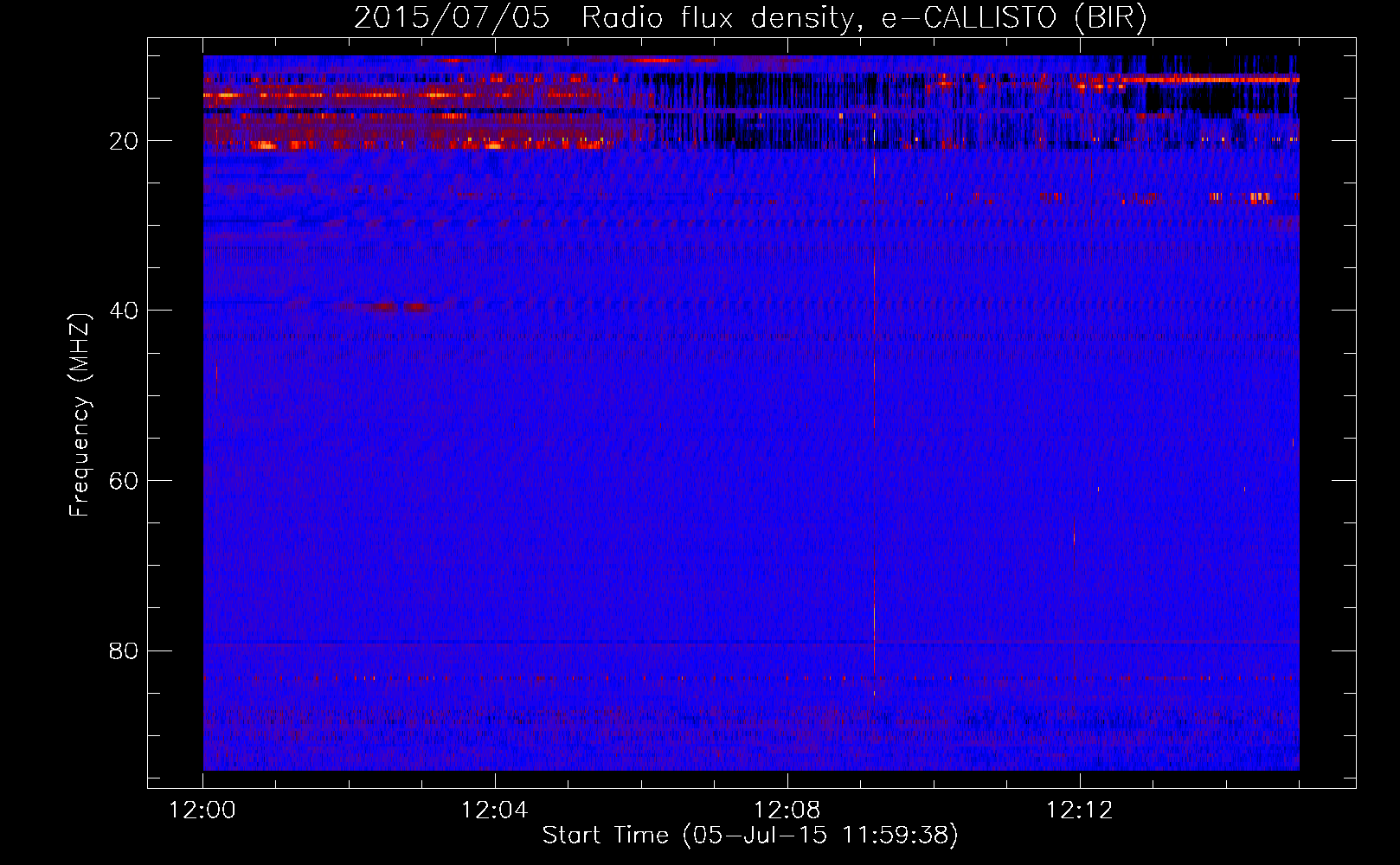Click the 12:00 time tick label
Screen dimensions: 1400x865
tap(202, 811)
